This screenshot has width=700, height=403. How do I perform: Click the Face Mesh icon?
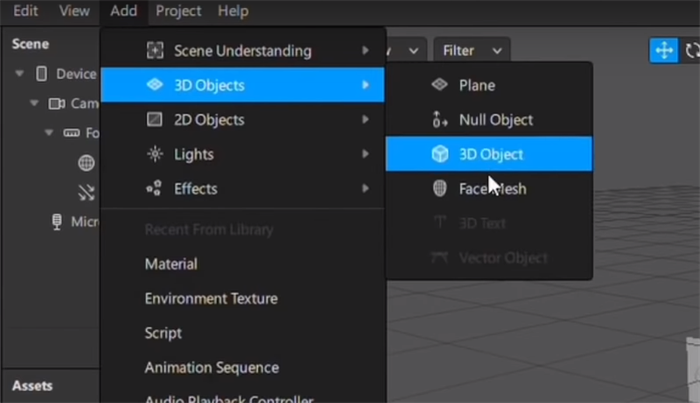pos(439,189)
